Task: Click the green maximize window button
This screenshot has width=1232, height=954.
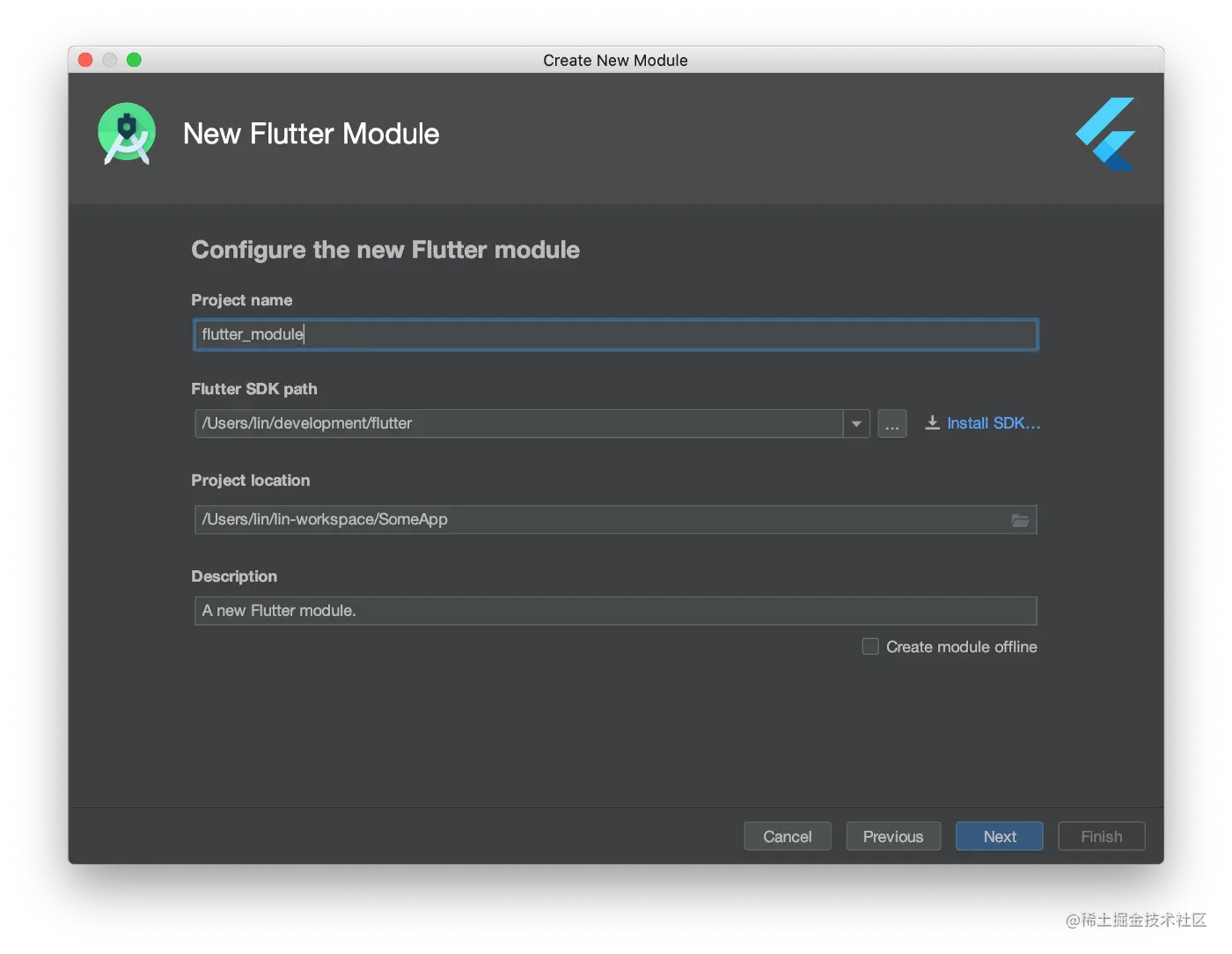Action: point(134,60)
